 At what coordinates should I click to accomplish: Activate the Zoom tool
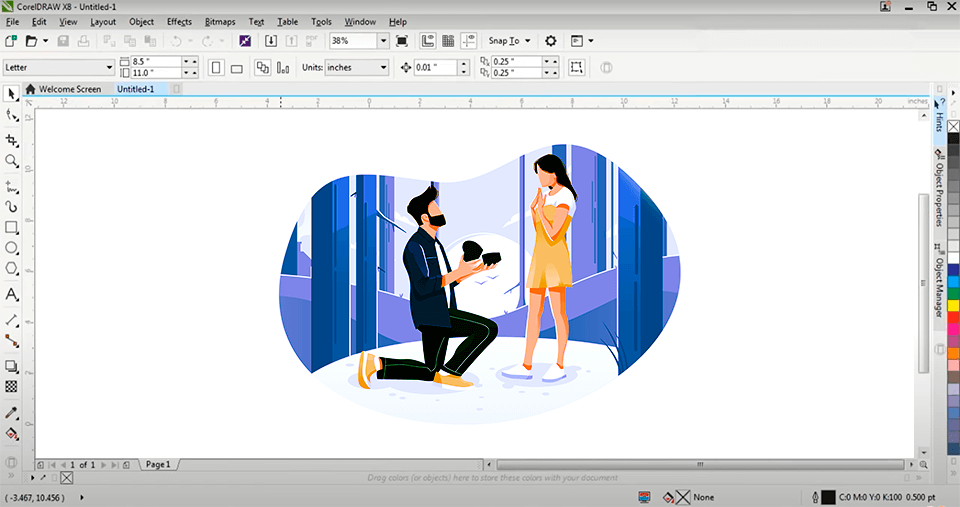(12, 161)
